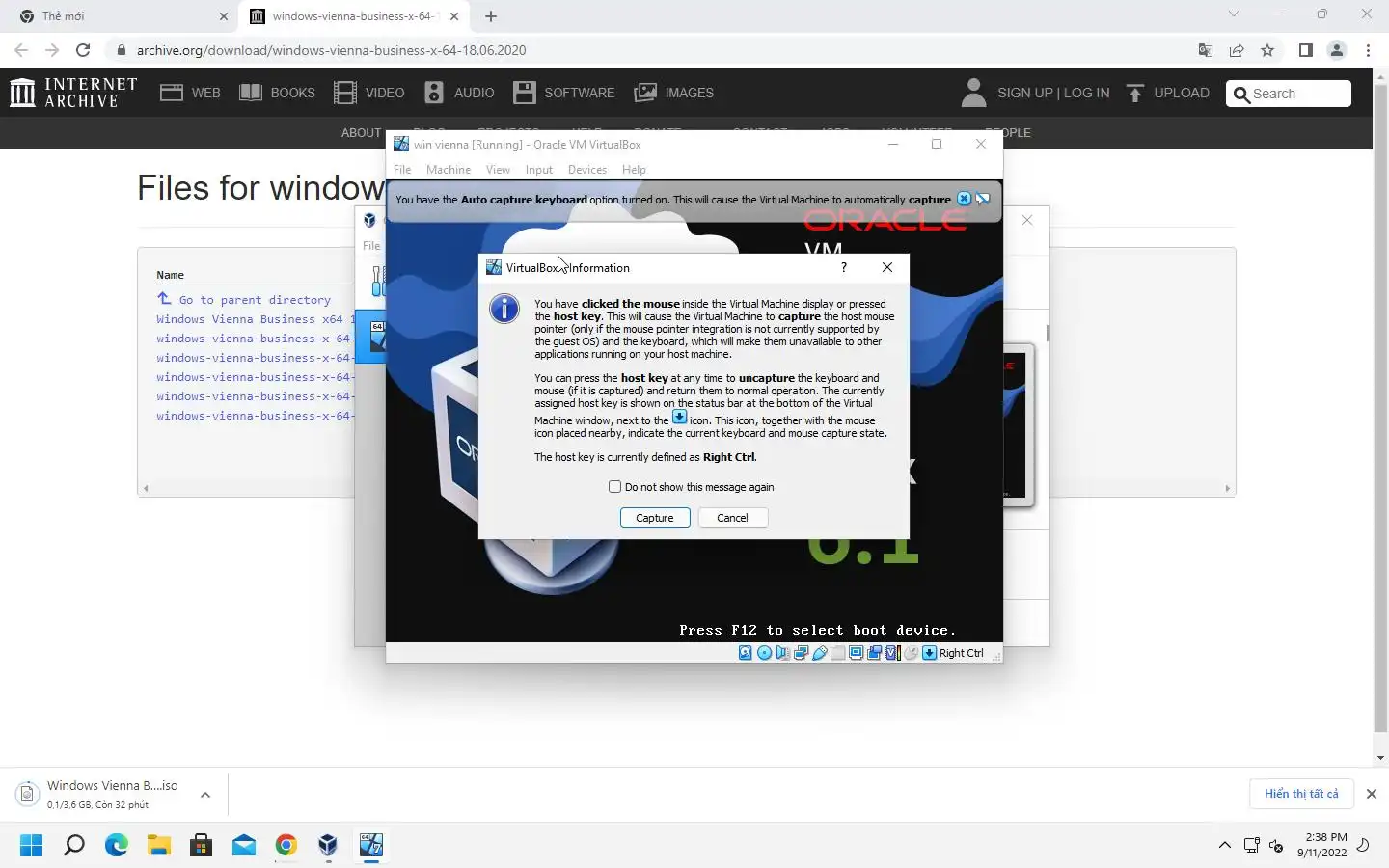Click the page vertical scrollbar down arrow
The width and height of the screenshot is (1389, 868).
(1380, 759)
